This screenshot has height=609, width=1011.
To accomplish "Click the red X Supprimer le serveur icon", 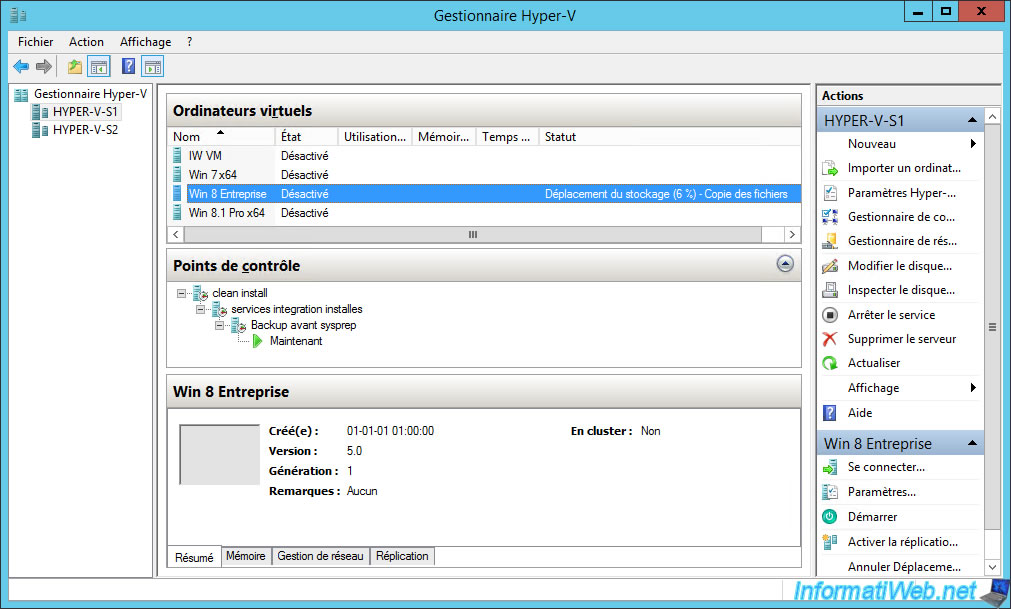I will click(830, 339).
